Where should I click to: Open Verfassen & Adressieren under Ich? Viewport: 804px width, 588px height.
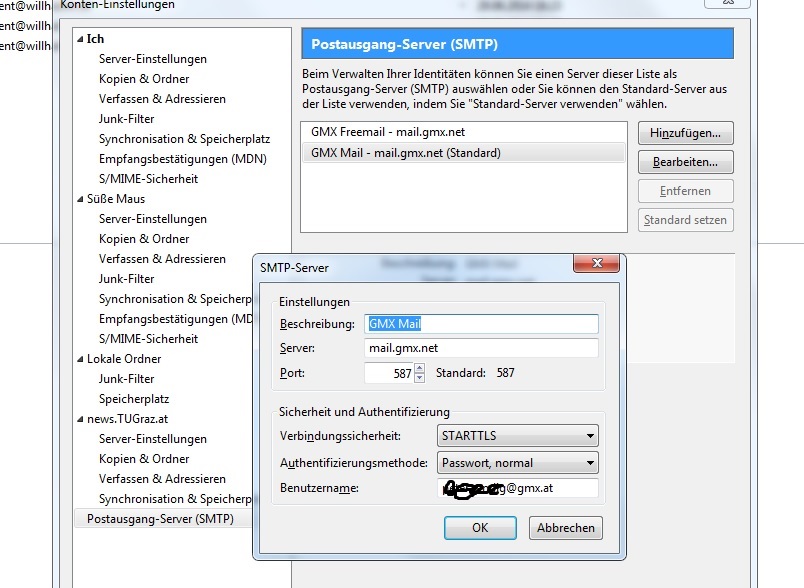pos(162,99)
